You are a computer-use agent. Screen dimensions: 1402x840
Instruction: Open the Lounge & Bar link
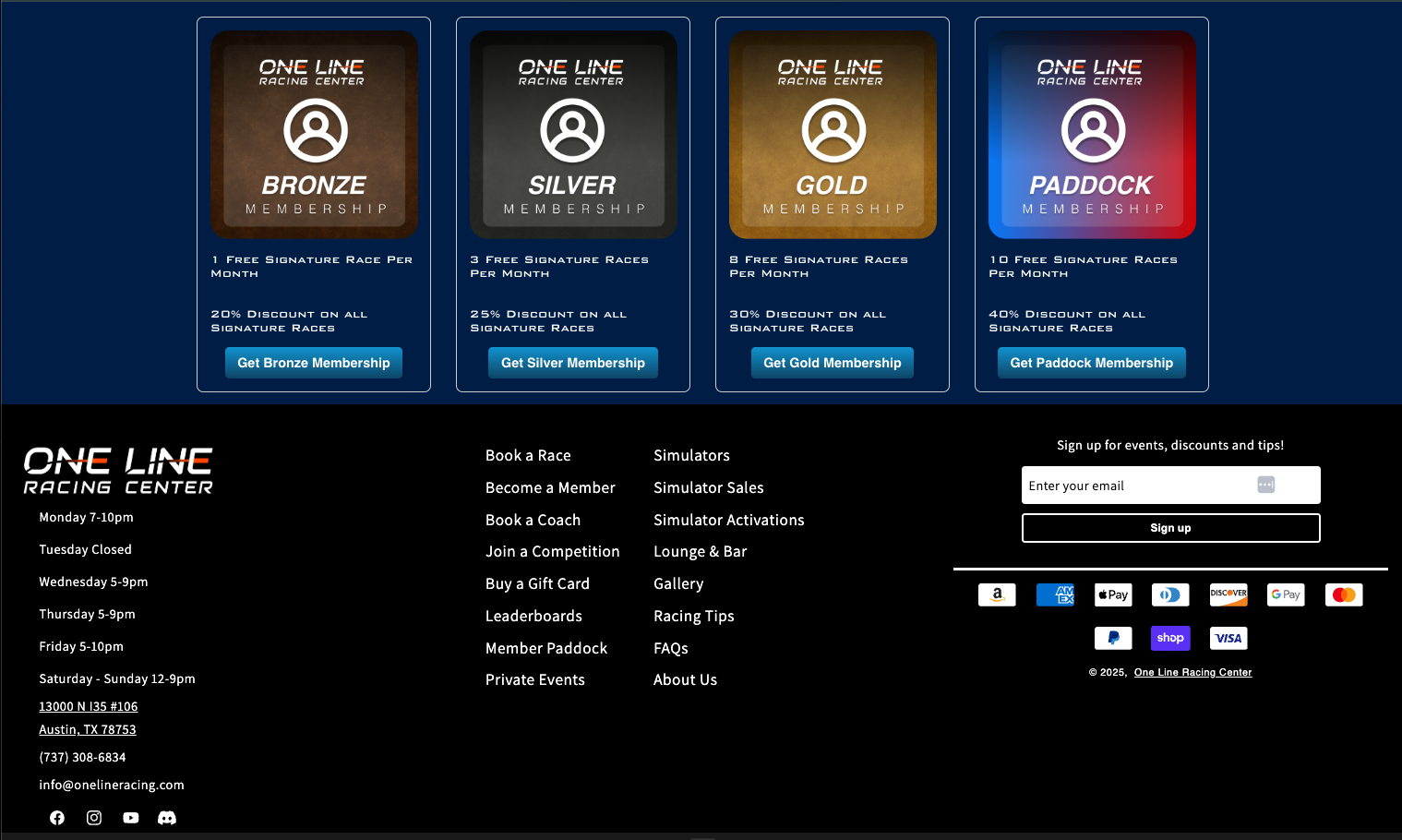[701, 552]
